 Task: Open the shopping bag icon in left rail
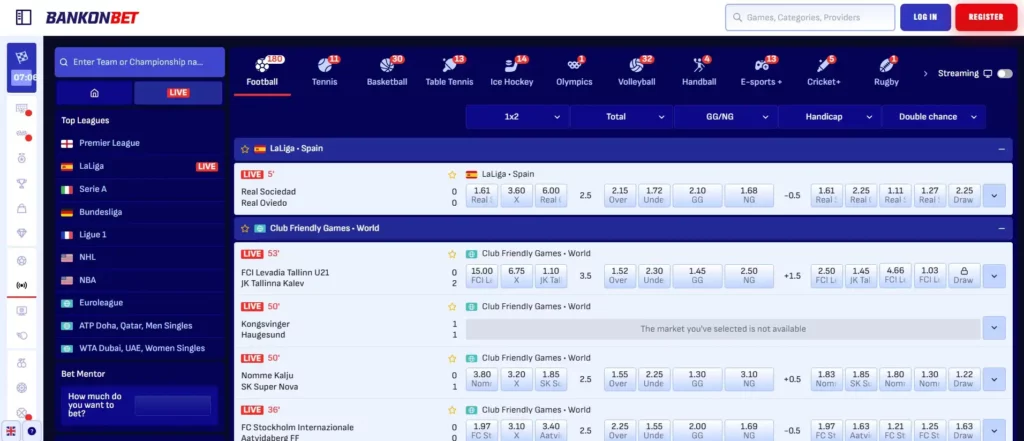[22, 208]
